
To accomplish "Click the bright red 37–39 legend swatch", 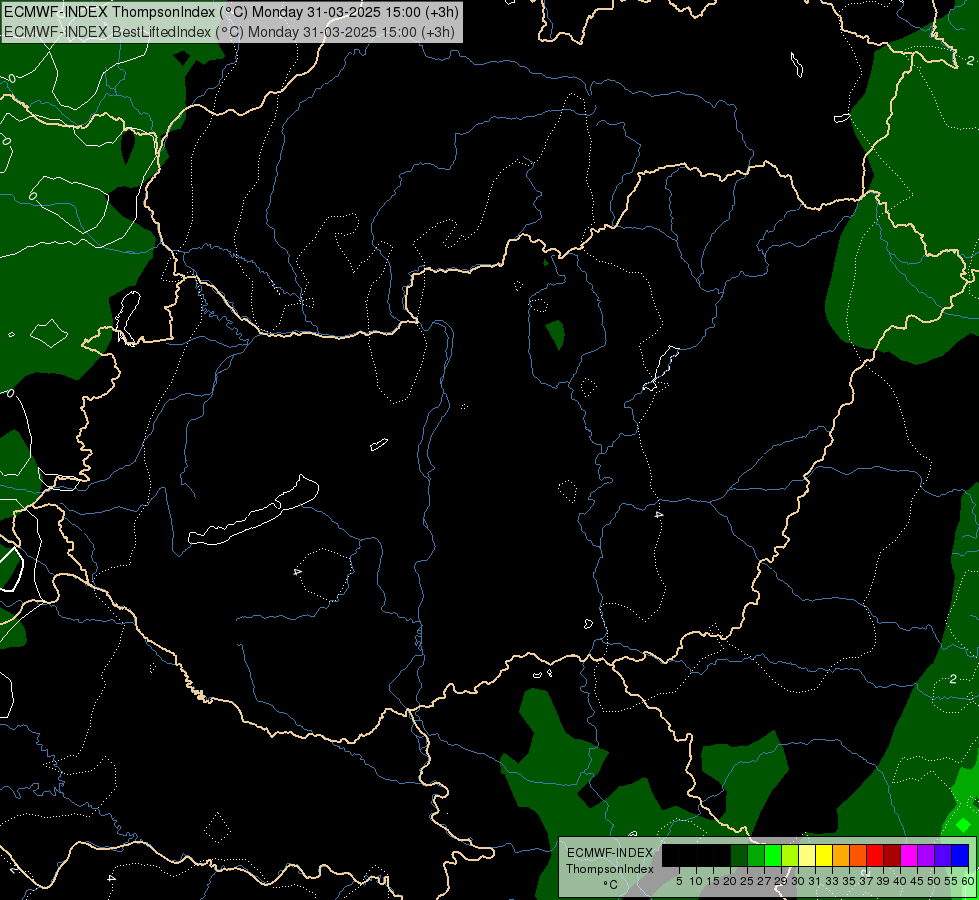I will 875,856.
